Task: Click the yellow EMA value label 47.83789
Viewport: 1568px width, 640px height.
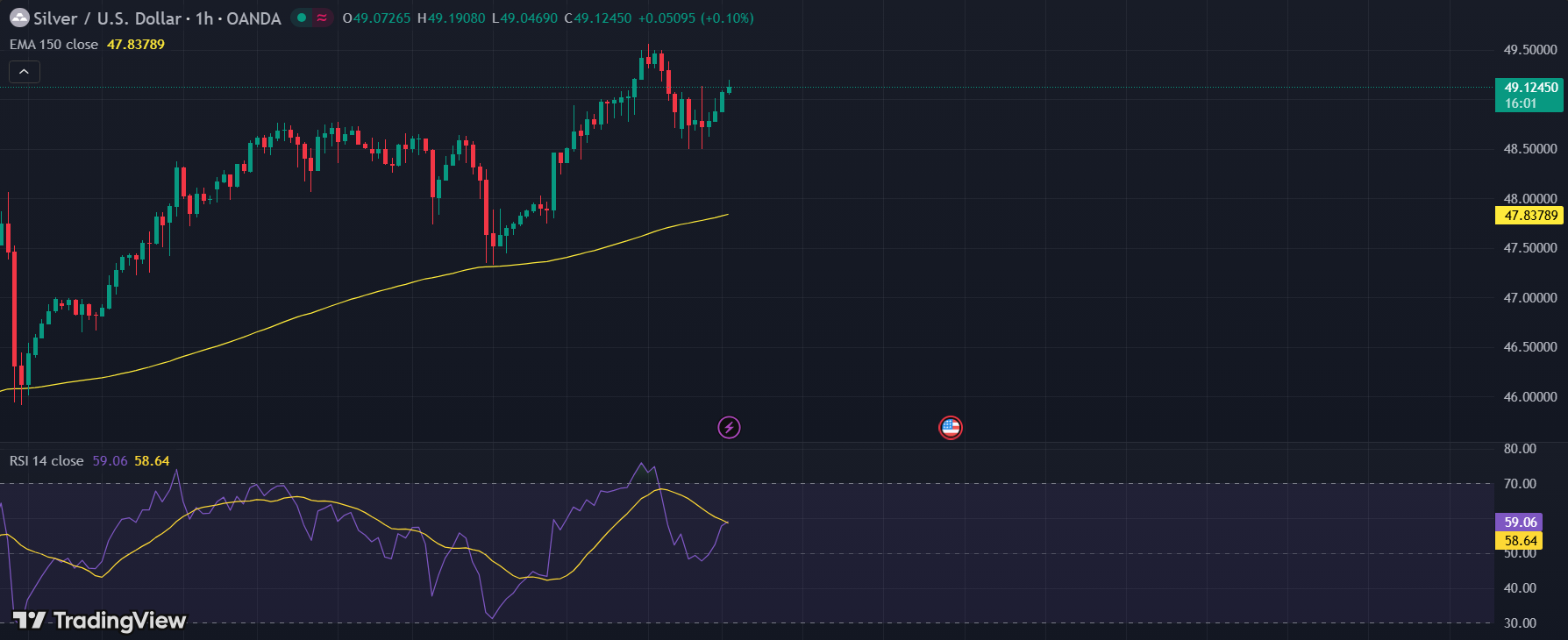Action: [1530, 216]
